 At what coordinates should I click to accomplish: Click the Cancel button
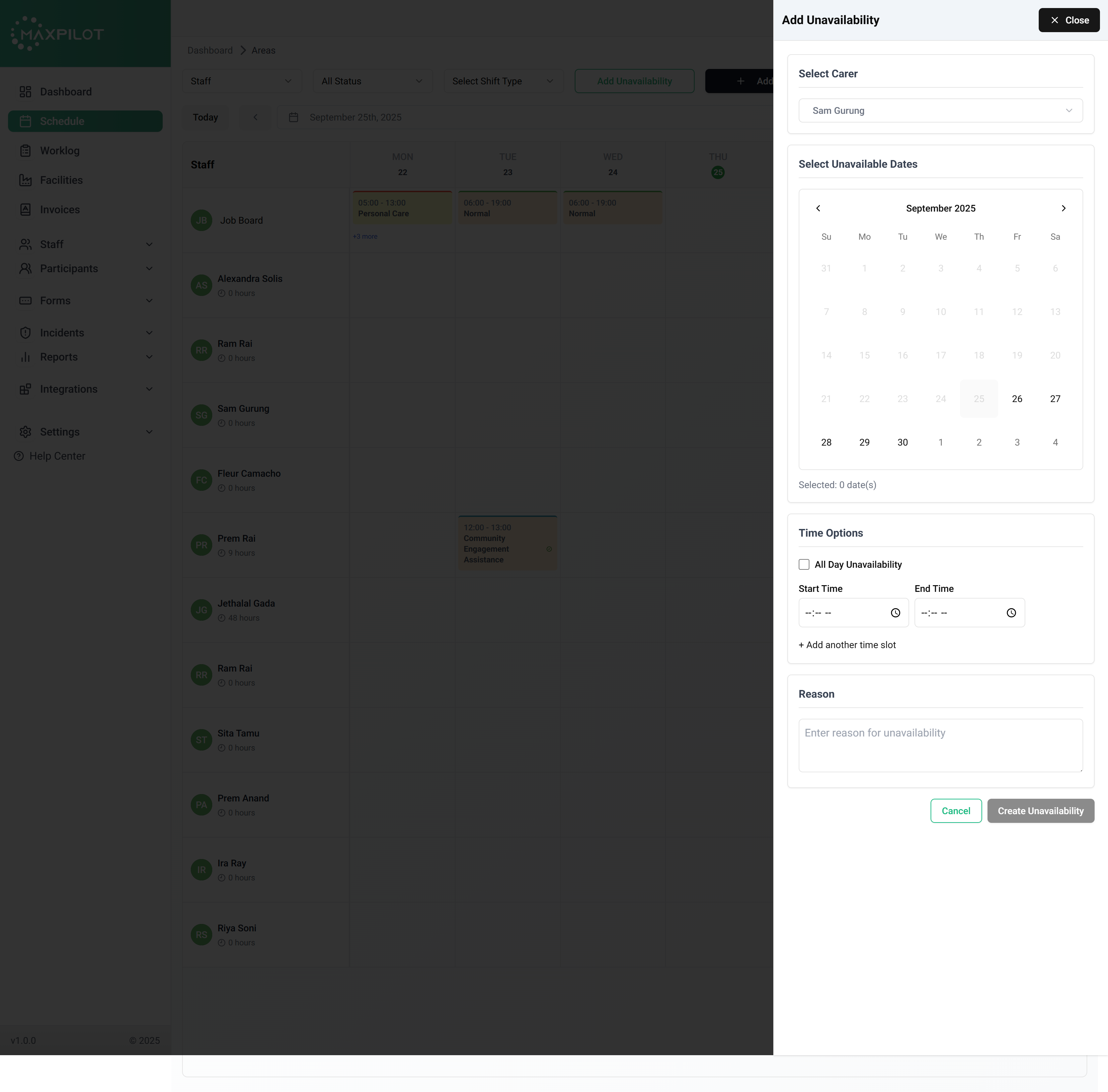tap(955, 811)
